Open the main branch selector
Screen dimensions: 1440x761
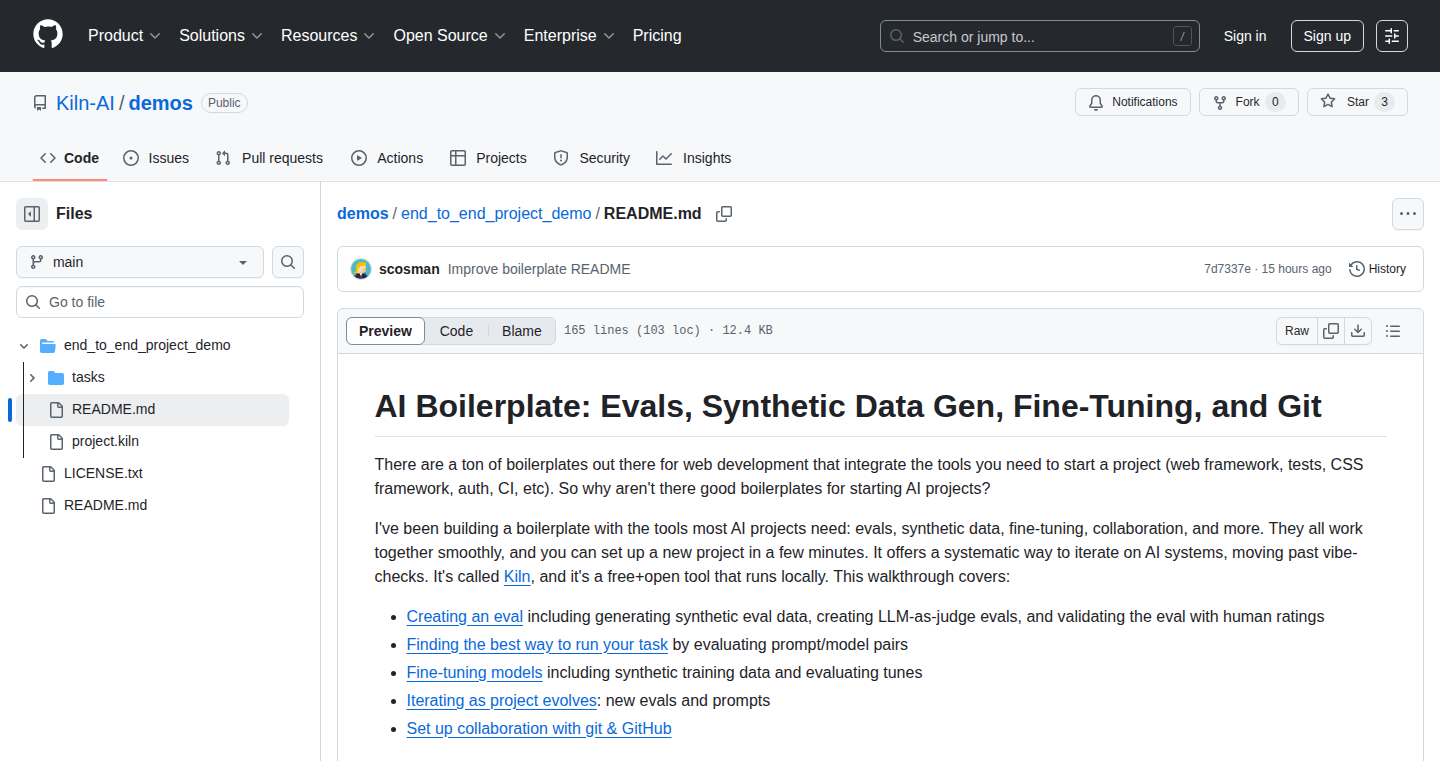coord(140,262)
